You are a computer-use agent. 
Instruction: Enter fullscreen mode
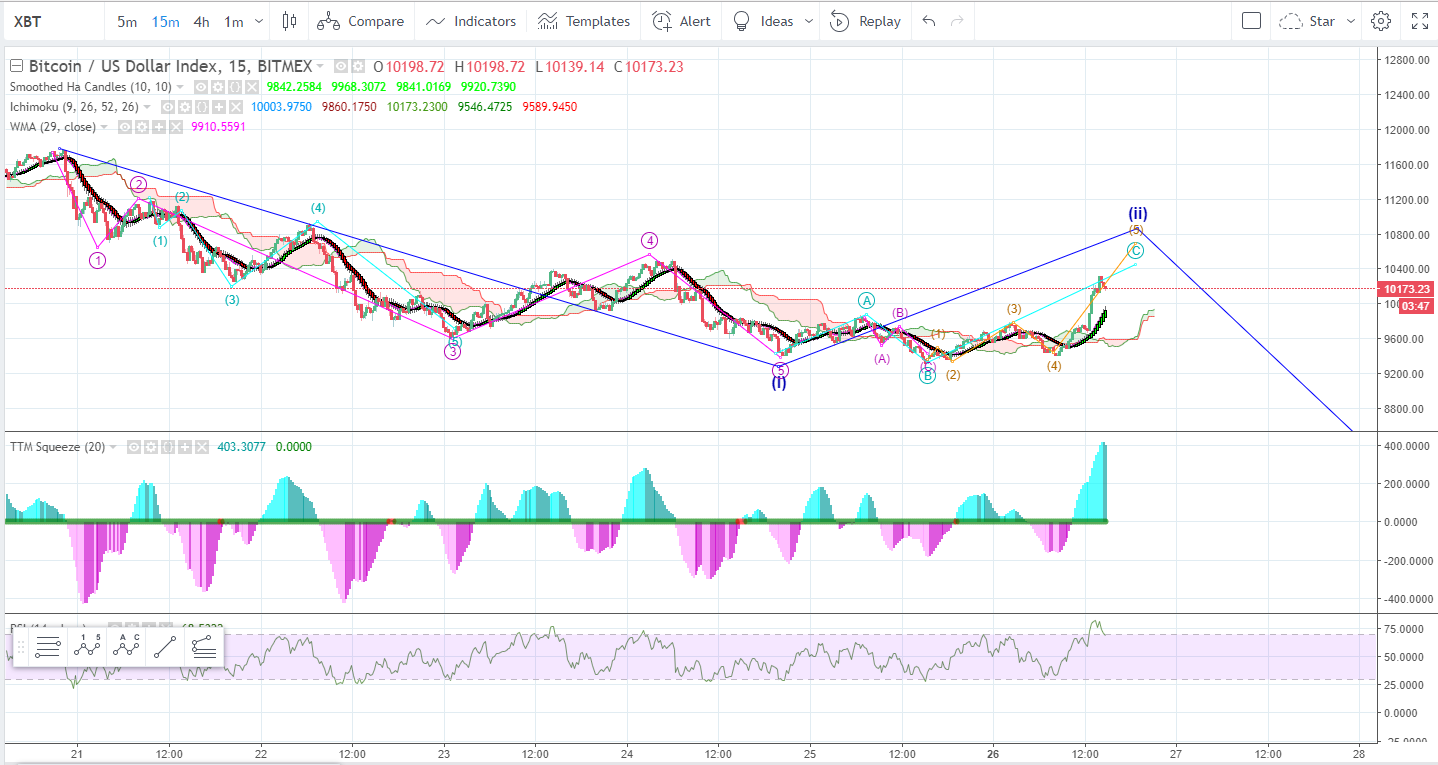tap(1420, 21)
